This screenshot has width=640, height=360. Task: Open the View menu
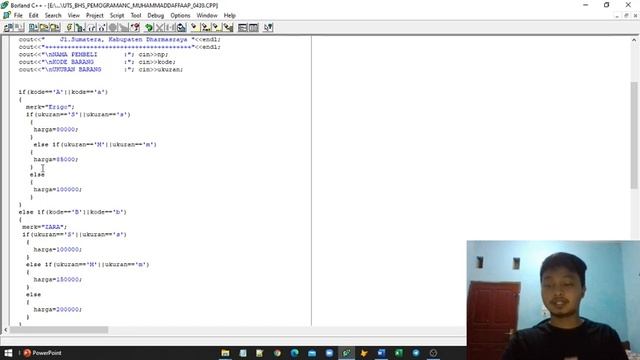tap(73, 16)
